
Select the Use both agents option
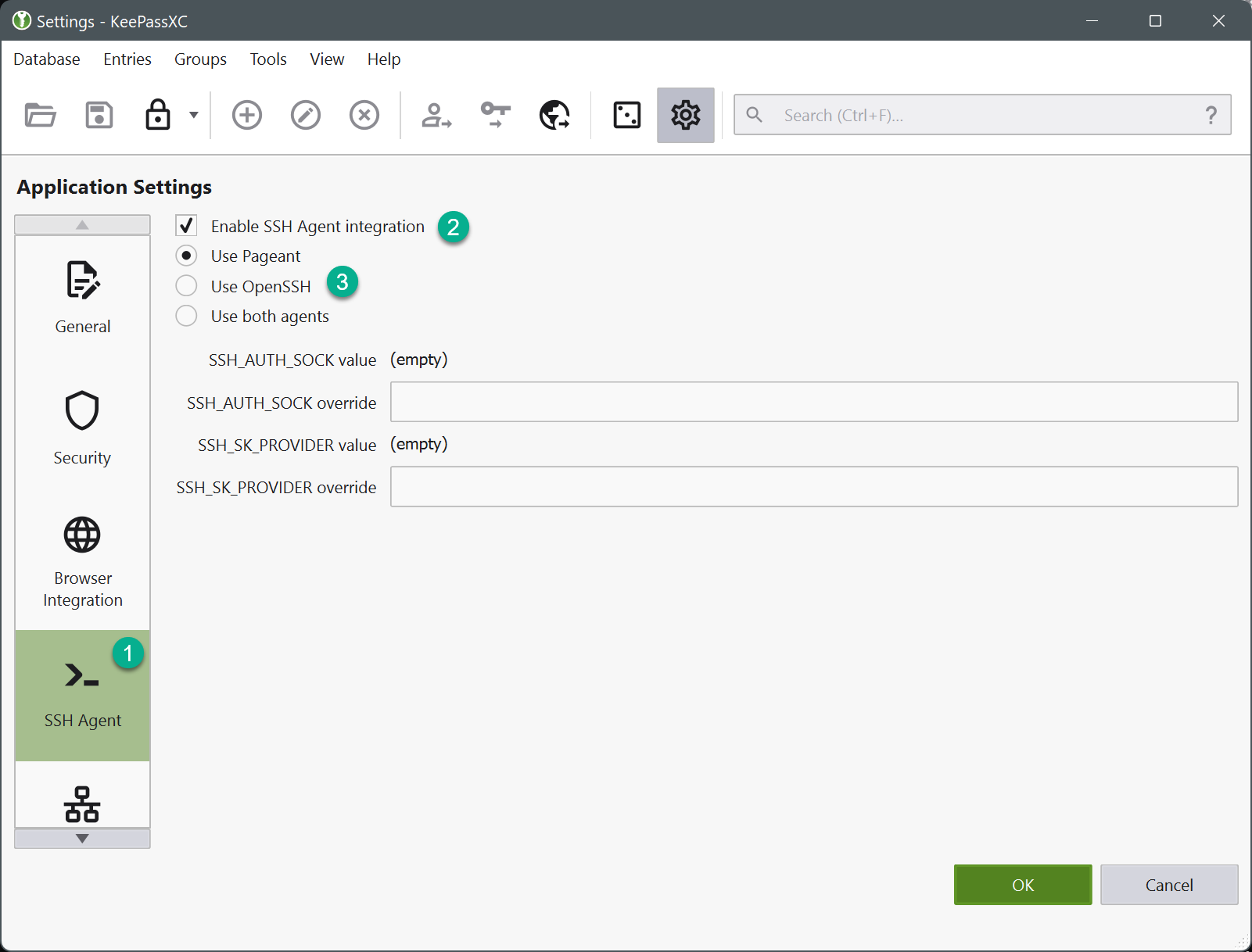coord(186,316)
